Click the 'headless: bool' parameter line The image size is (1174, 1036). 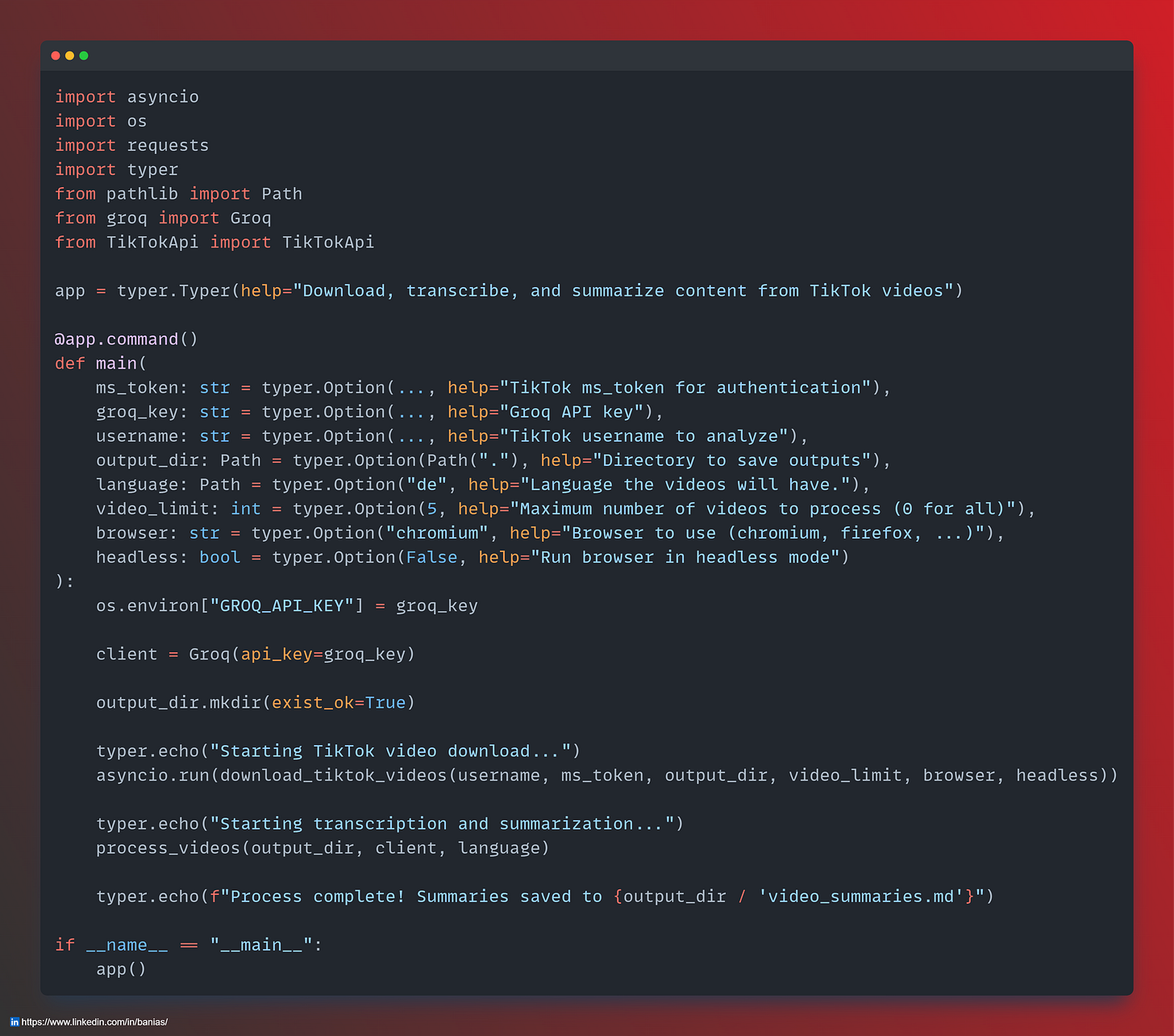click(473, 556)
